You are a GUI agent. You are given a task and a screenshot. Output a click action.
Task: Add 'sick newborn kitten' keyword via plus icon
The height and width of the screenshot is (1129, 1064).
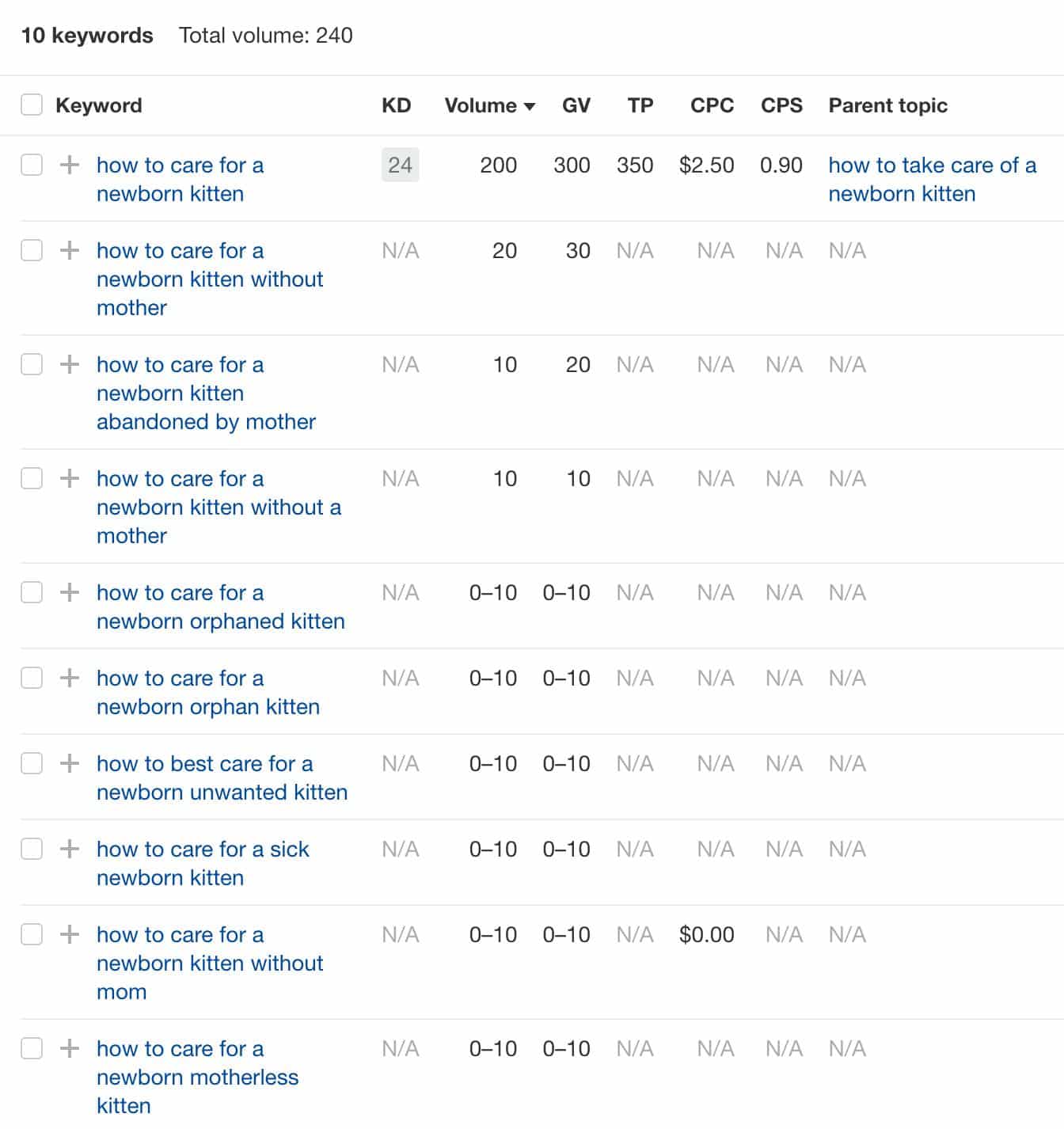70,849
